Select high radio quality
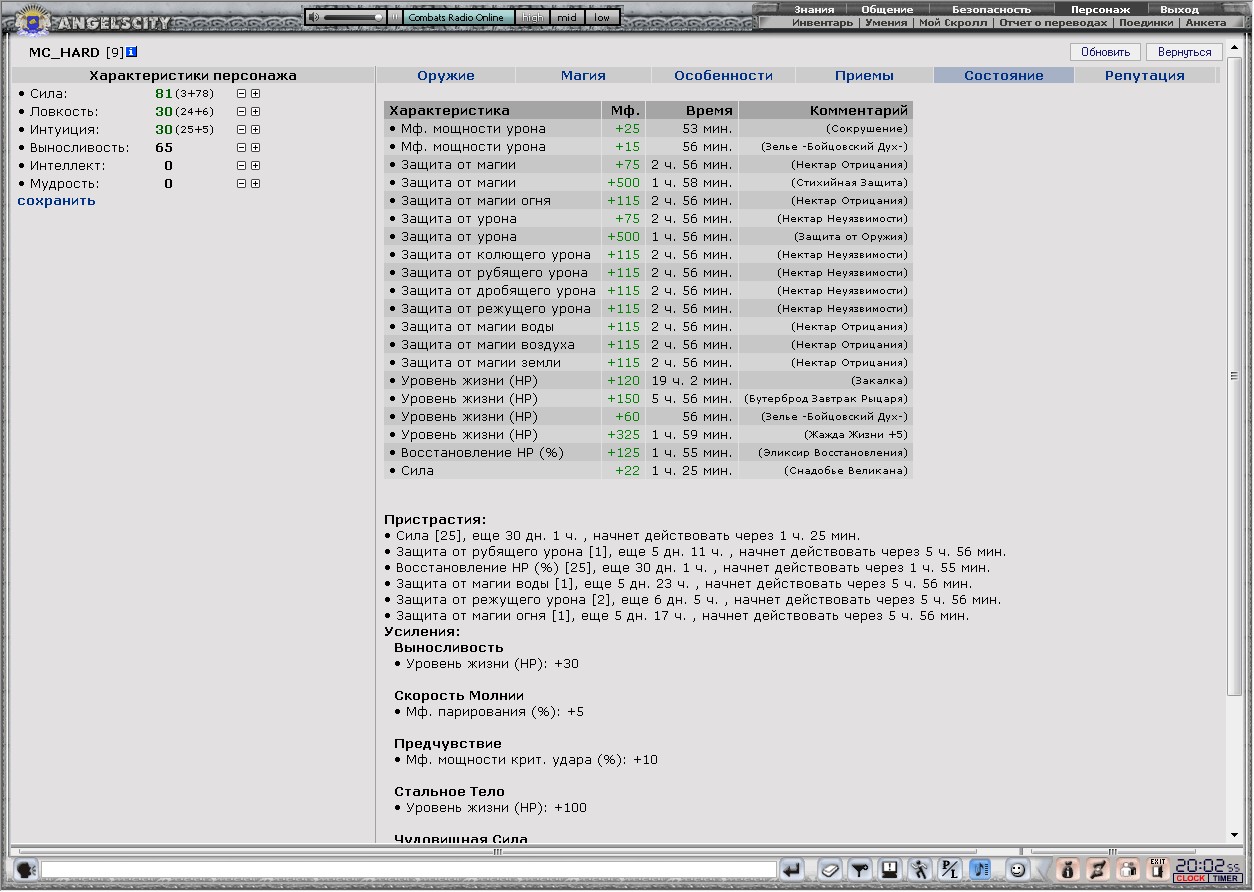This screenshot has height=892, width=1254. 533,17
